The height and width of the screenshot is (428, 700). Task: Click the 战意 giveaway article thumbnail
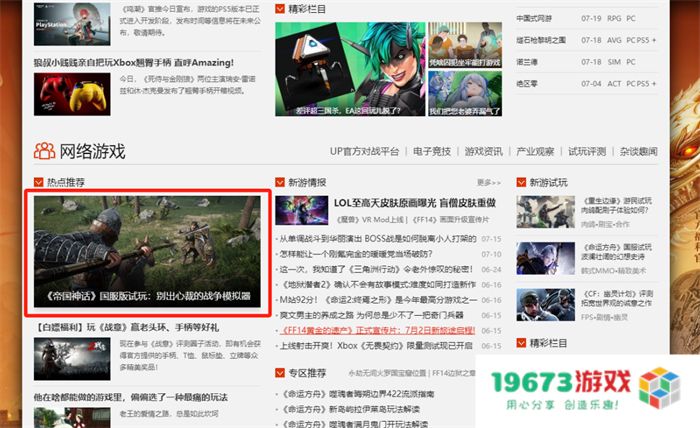72,359
